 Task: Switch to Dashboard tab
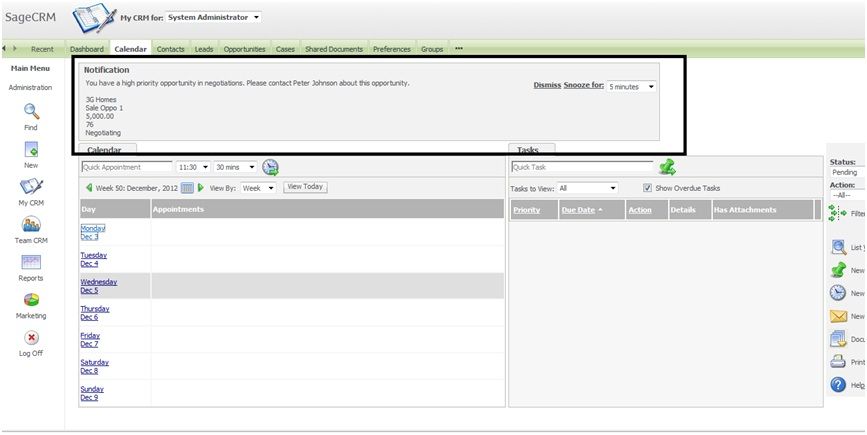(x=87, y=49)
